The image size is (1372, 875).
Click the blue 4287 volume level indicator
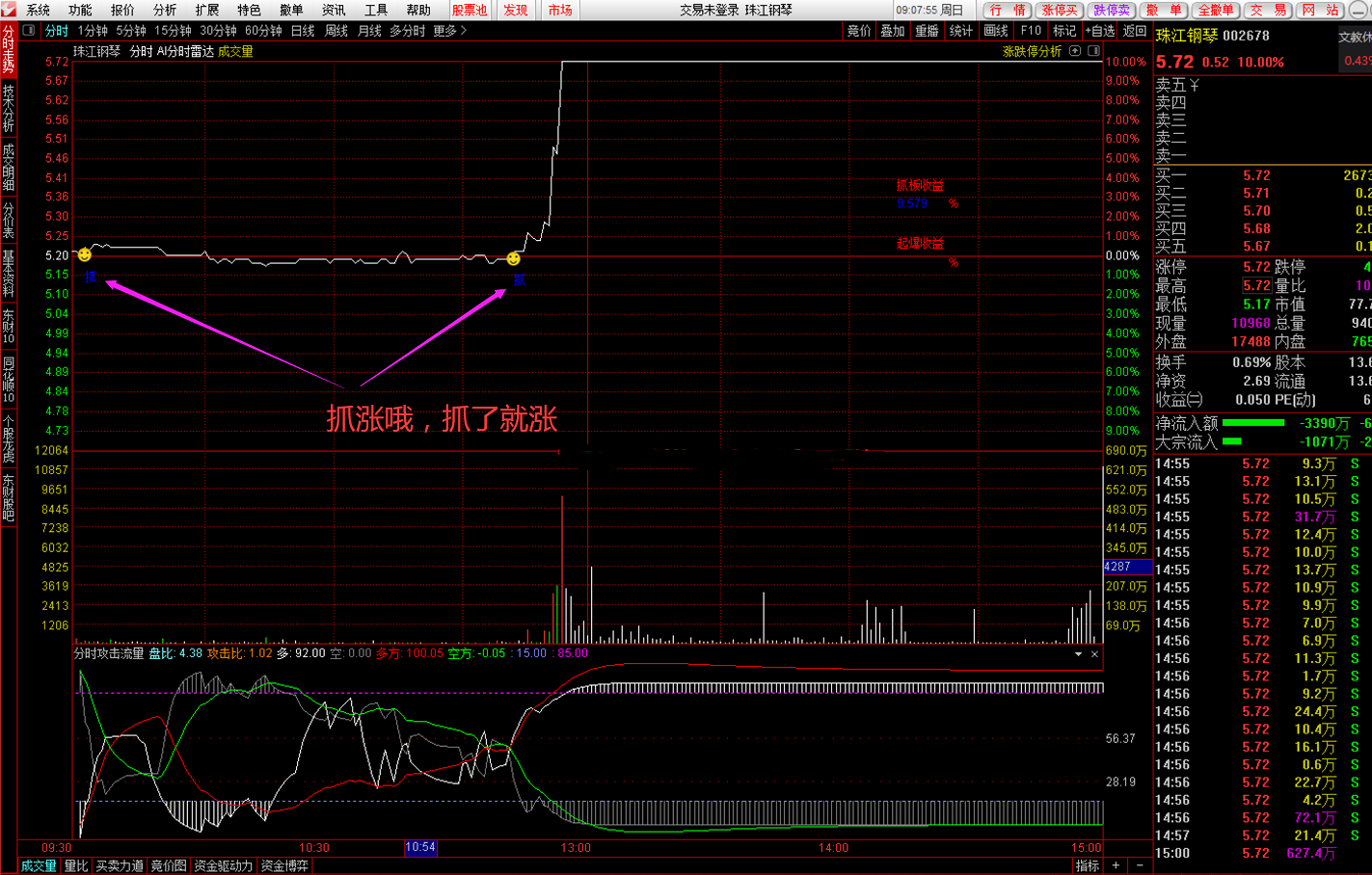1126,567
